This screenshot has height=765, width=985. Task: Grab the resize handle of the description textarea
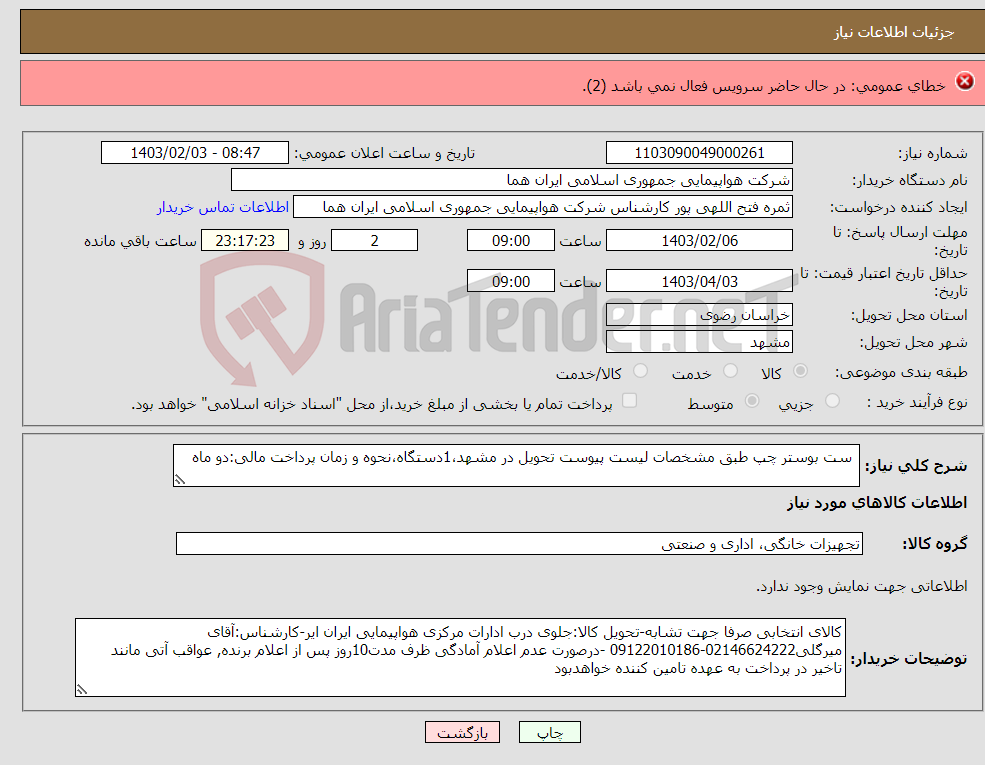pyautogui.click(x=180, y=480)
